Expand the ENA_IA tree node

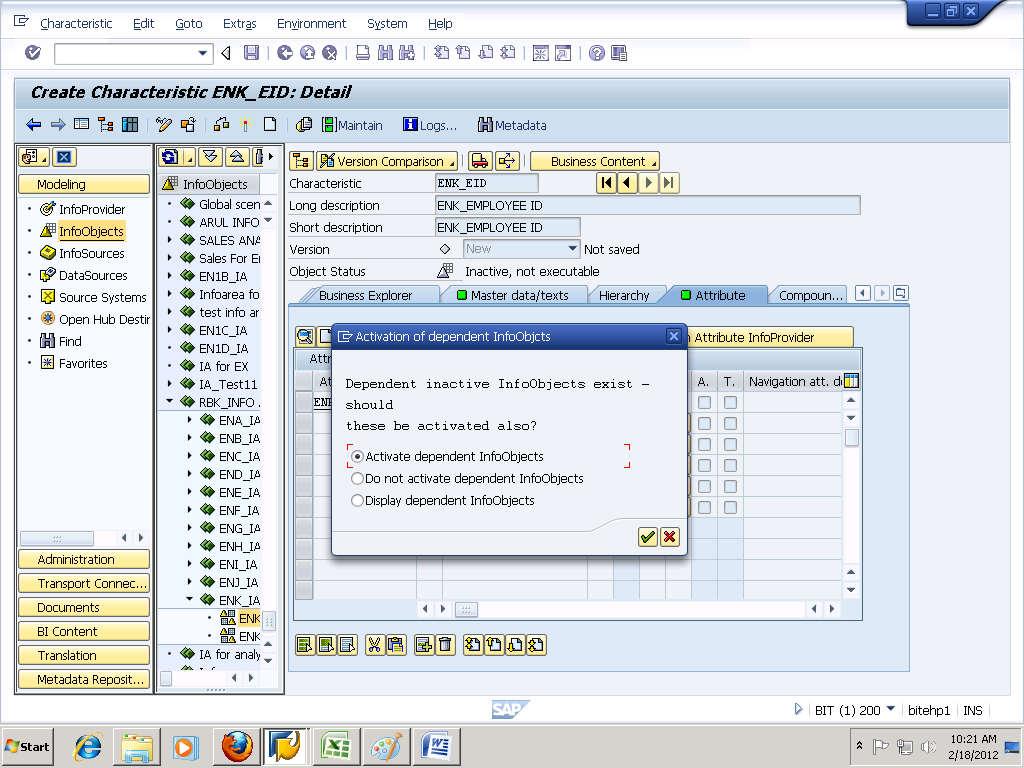tap(190, 420)
